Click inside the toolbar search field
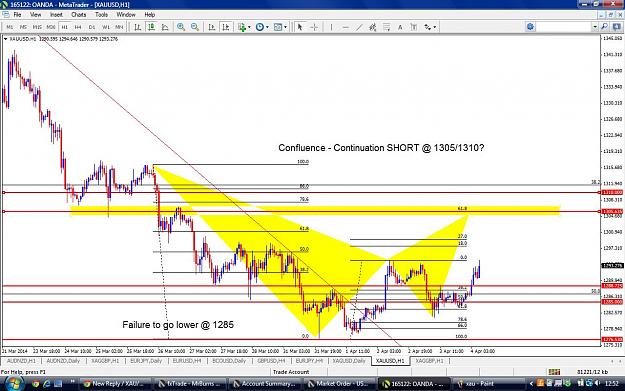625x391 pixels. [564, 27]
